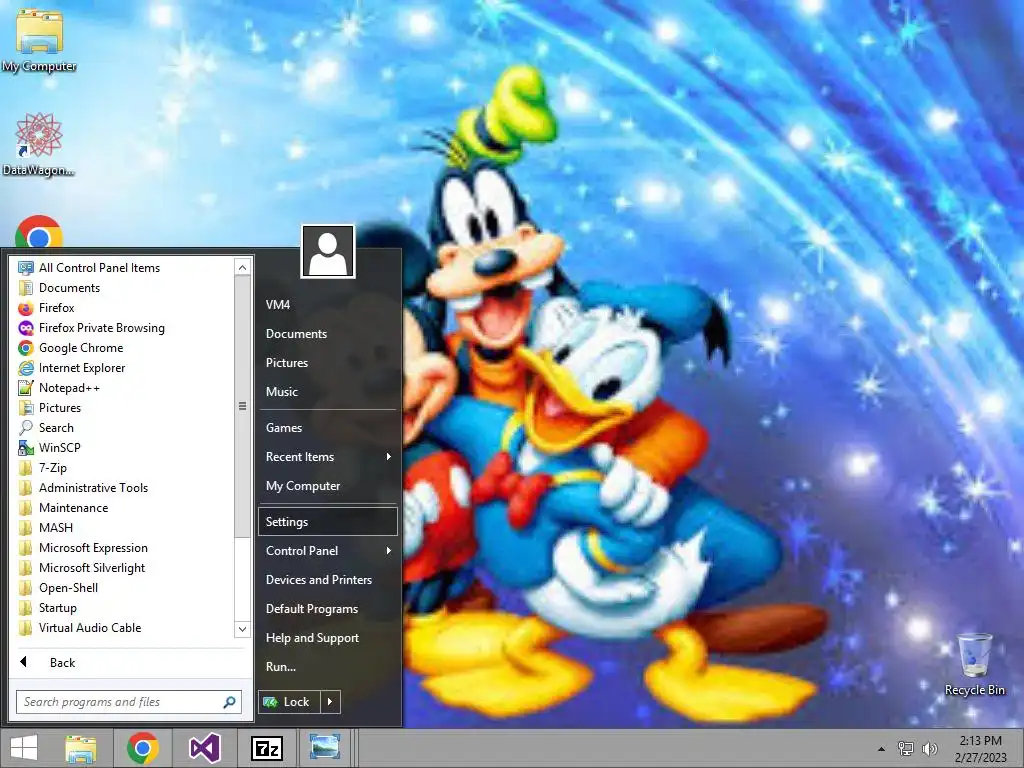The height and width of the screenshot is (768, 1024).
Task: Open DataWagon desktop shortcut
Action: pos(39,145)
